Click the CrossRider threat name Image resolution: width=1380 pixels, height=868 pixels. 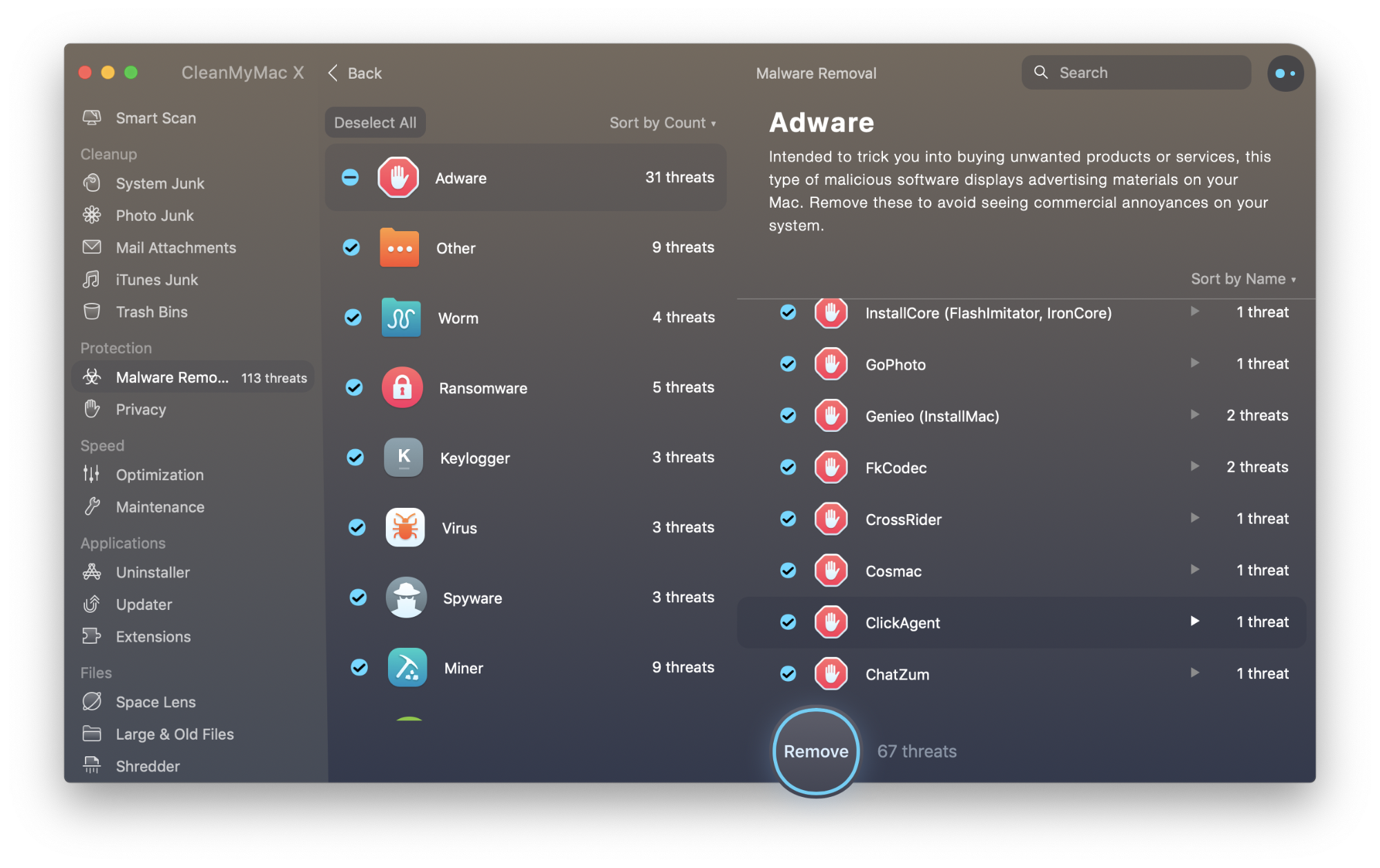click(x=903, y=520)
